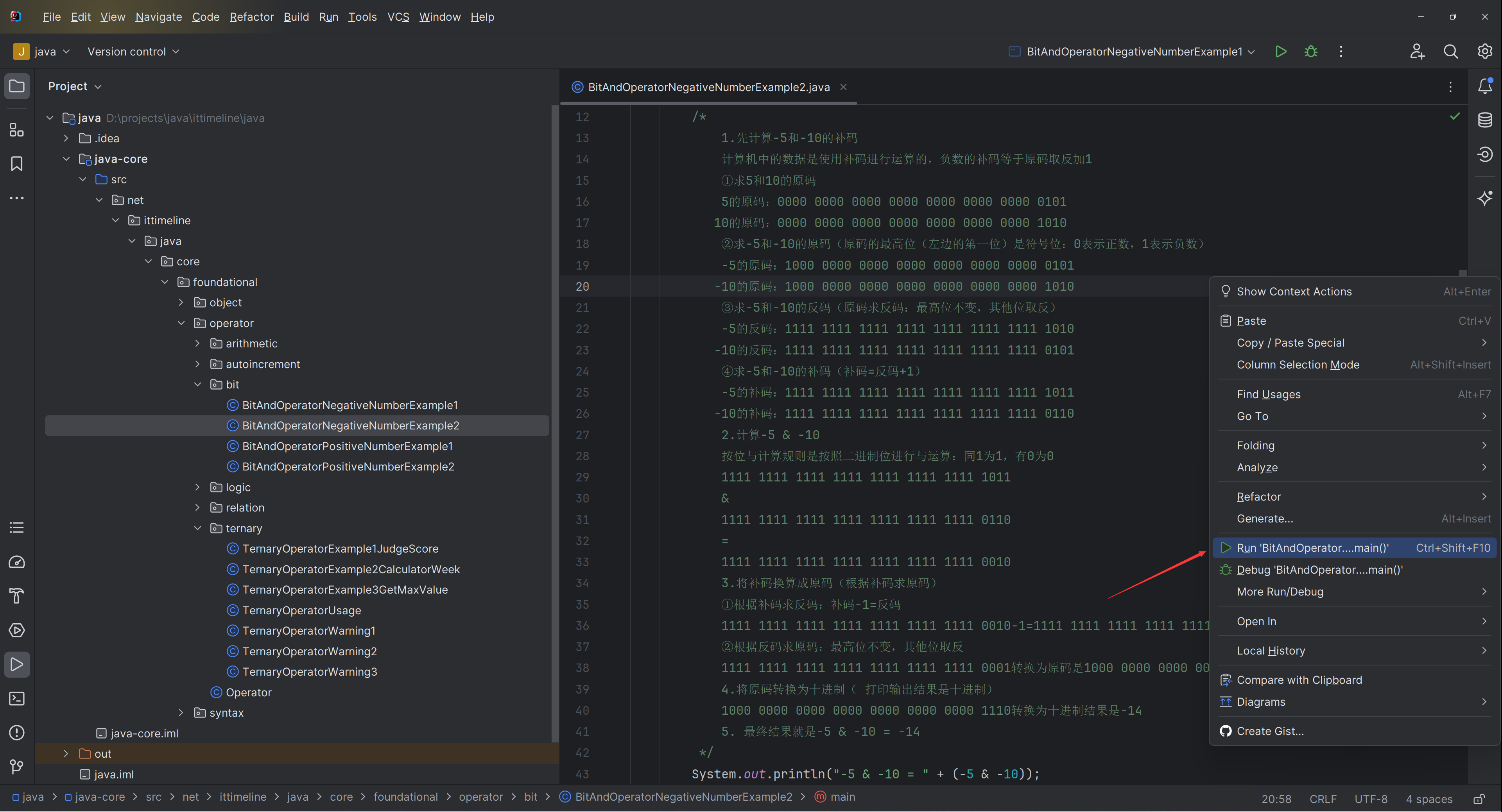
Task: Open the Notifications bell icon
Action: point(1484,86)
